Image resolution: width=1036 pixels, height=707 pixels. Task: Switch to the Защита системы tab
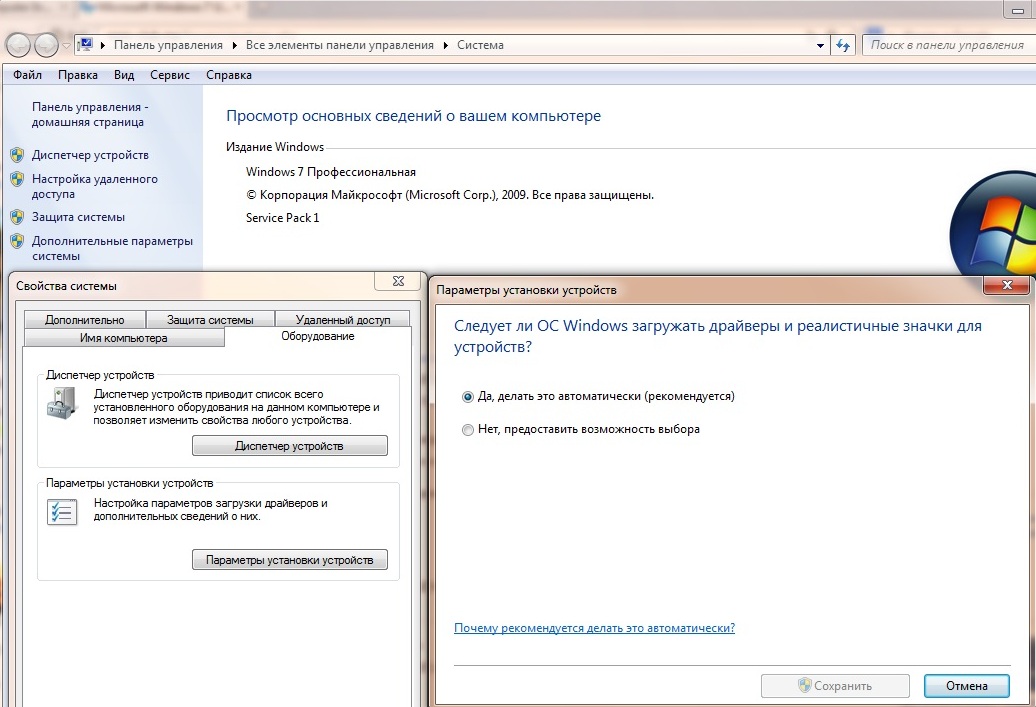[x=209, y=320]
